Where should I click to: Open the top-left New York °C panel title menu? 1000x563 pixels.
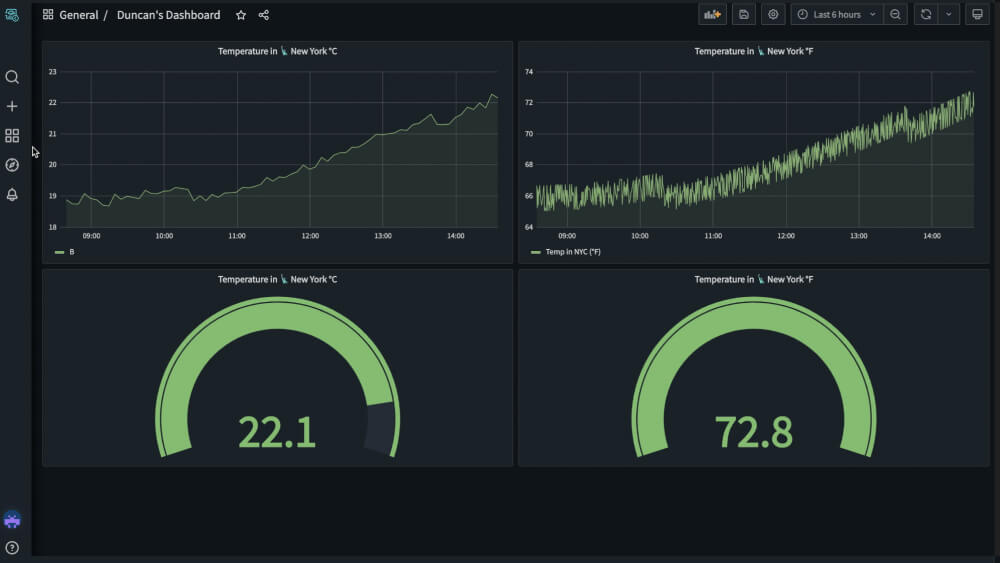point(277,51)
